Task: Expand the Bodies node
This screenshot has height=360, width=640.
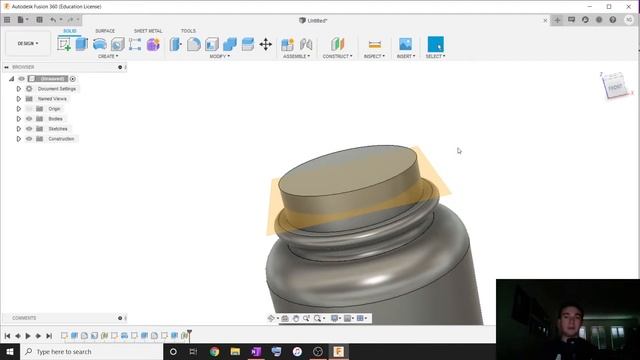Action: [x=18, y=119]
